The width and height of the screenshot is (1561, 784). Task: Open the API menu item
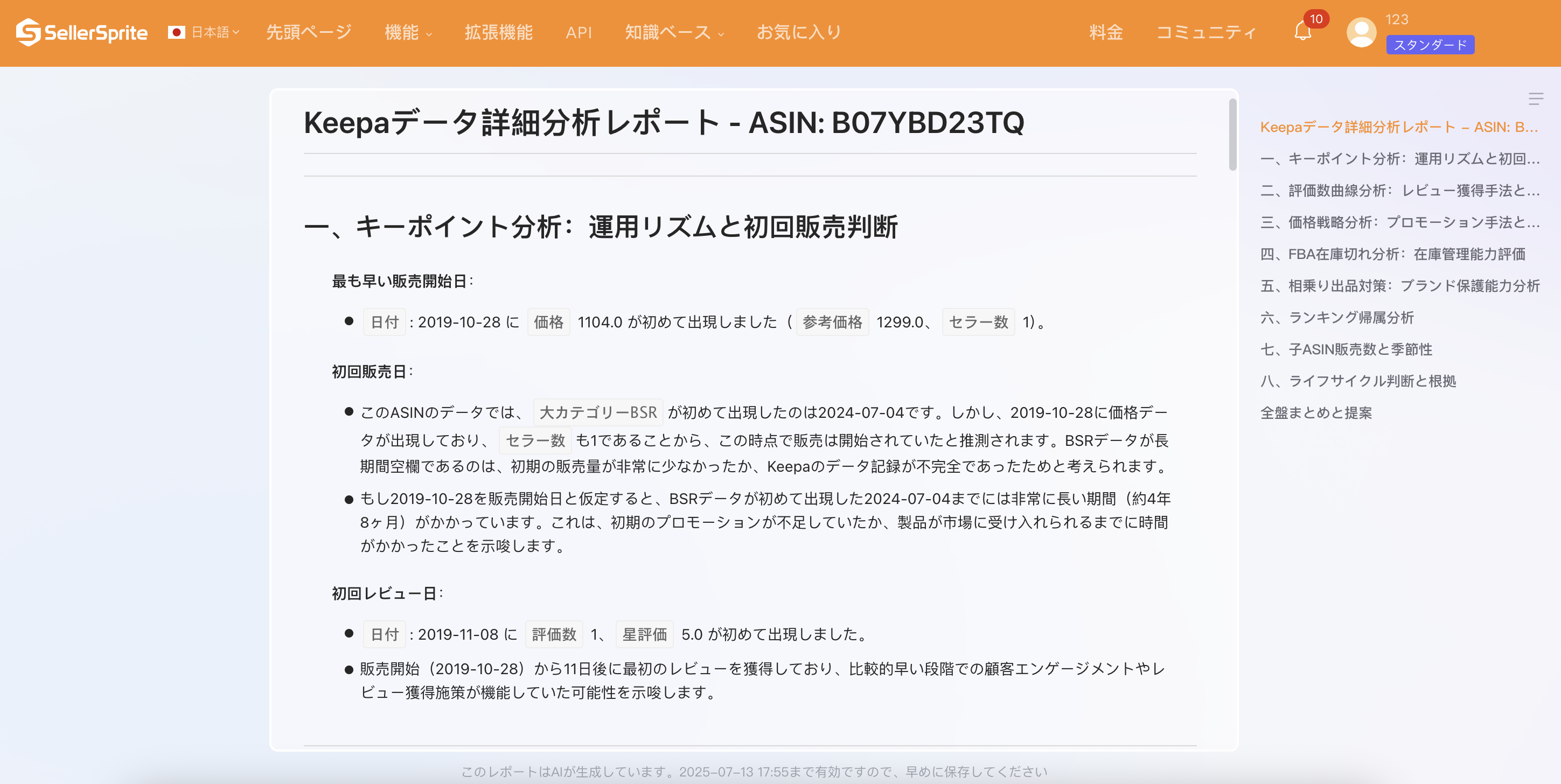click(x=579, y=32)
